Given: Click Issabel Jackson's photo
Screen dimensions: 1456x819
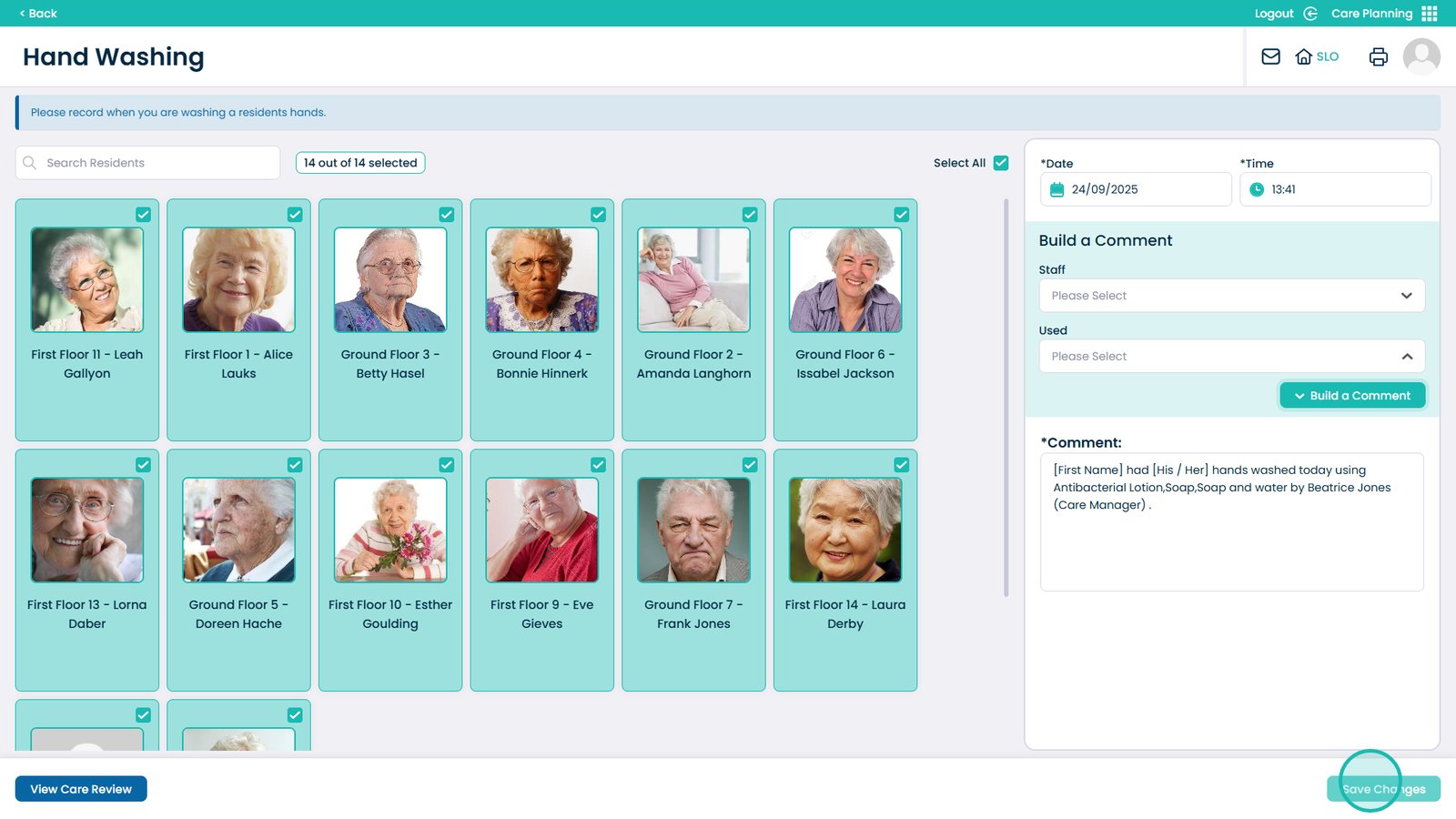Looking at the screenshot, I should [x=845, y=279].
